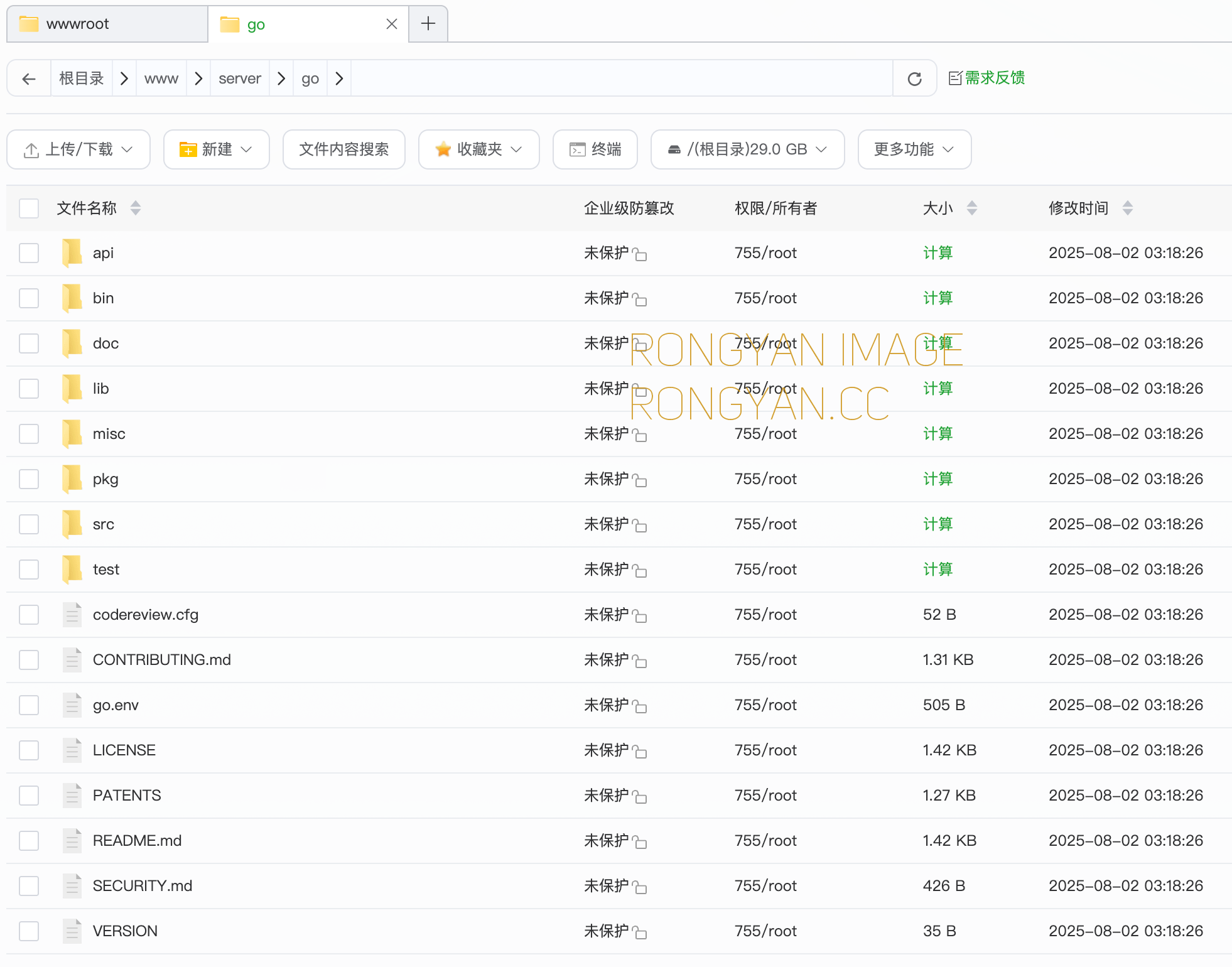Click the PATENTS file icon

pyautogui.click(x=72, y=795)
